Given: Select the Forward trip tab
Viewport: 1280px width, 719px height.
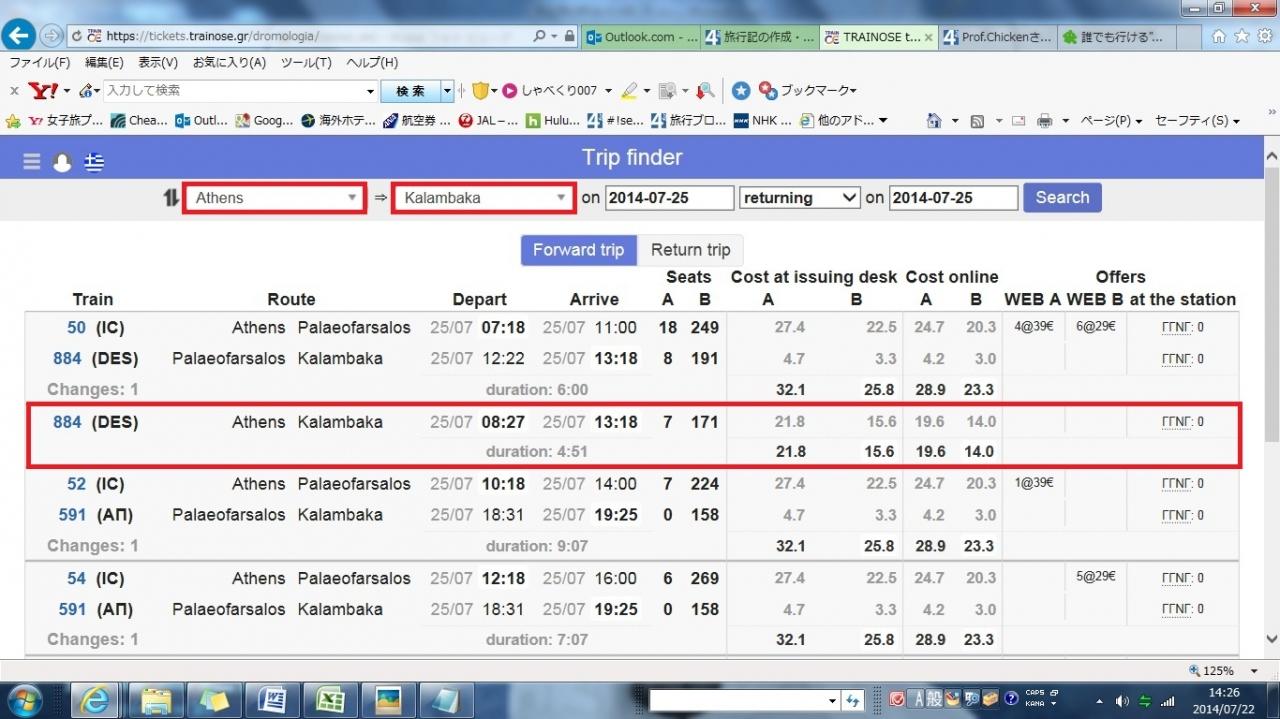Looking at the screenshot, I should (578, 250).
